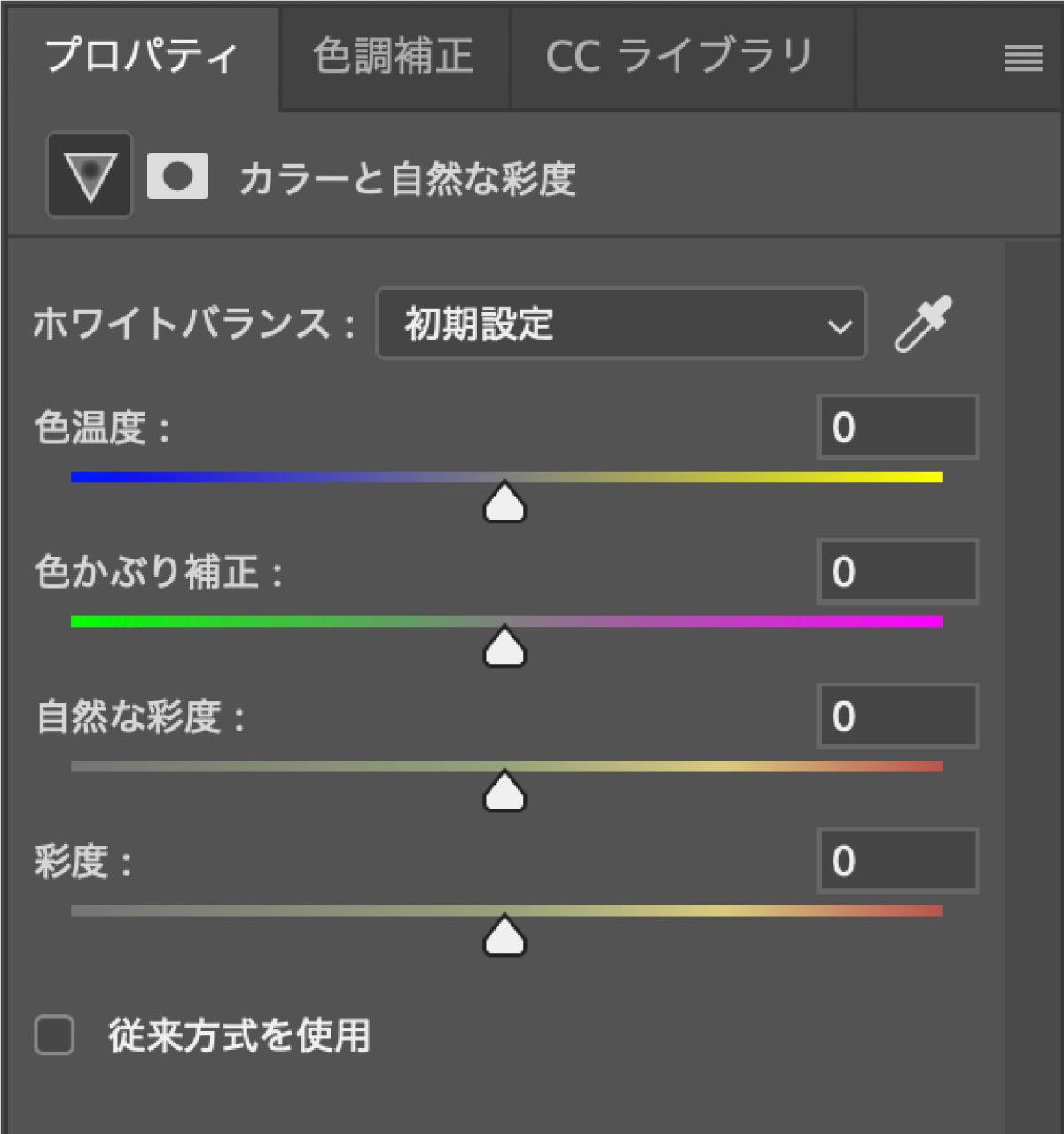This screenshot has width=1064, height=1134.
Task: Expand white balance options via chevron
Action: [839, 326]
